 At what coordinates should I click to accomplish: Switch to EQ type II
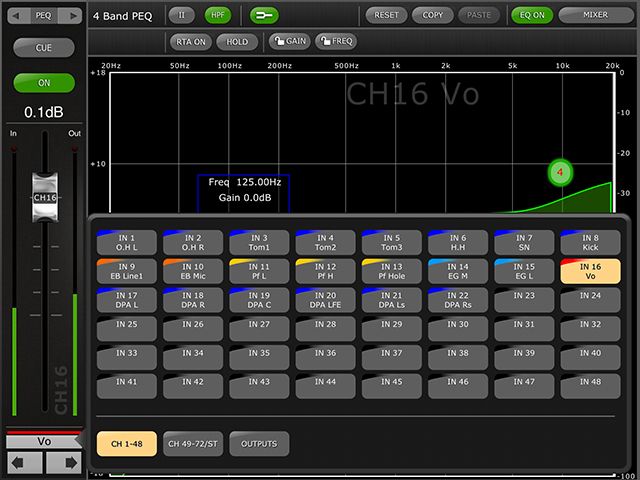(181, 15)
